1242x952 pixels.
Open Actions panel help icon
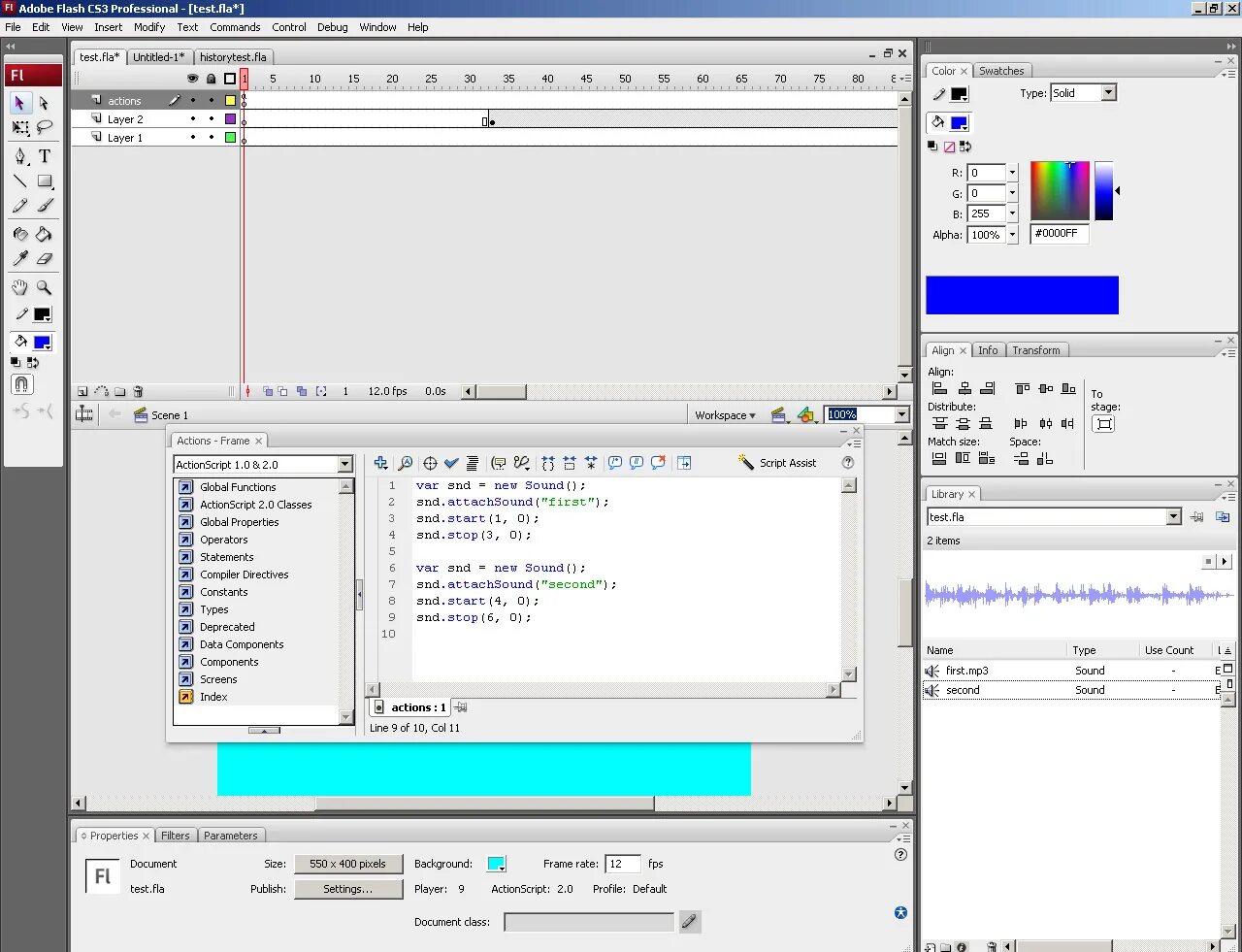click(x=848, y=463)
